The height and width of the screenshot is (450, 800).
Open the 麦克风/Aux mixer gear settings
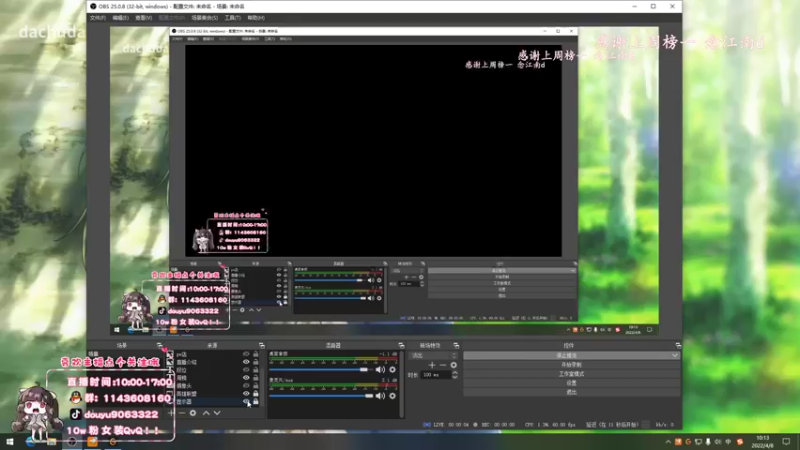pyautogui.click(x=392, y=395)
